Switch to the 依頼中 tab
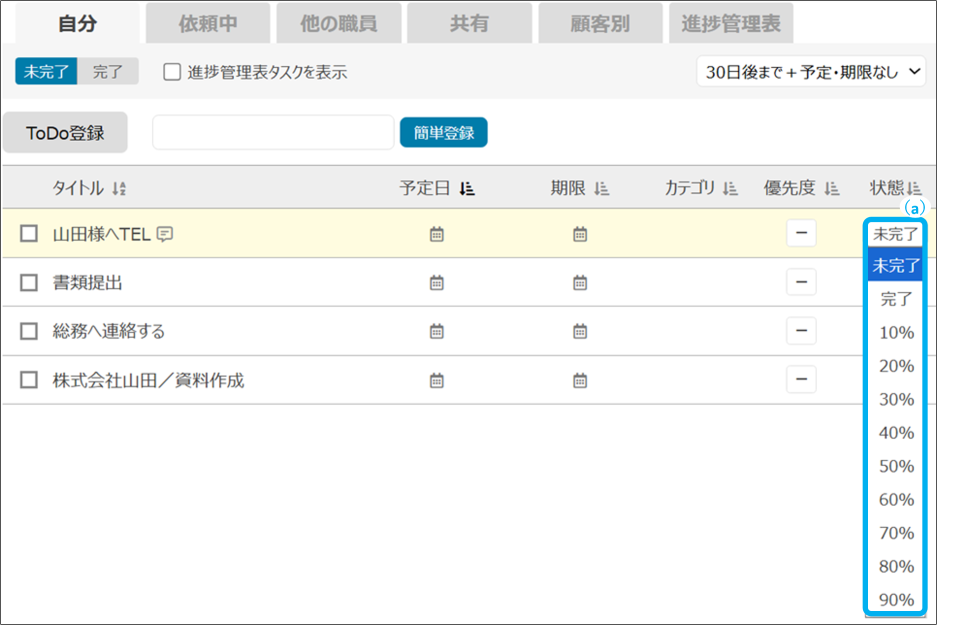The height and width of the screenshot is (625, 964). pyautogui.click(x=208, y=24)
